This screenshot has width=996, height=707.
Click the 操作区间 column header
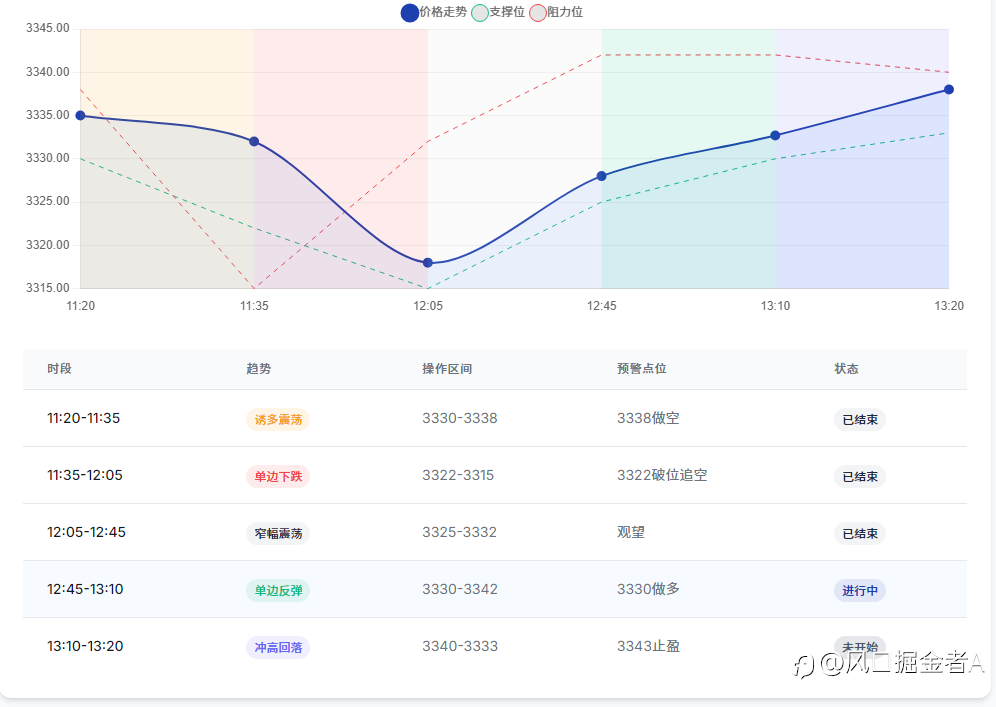[x=447, y=369]
